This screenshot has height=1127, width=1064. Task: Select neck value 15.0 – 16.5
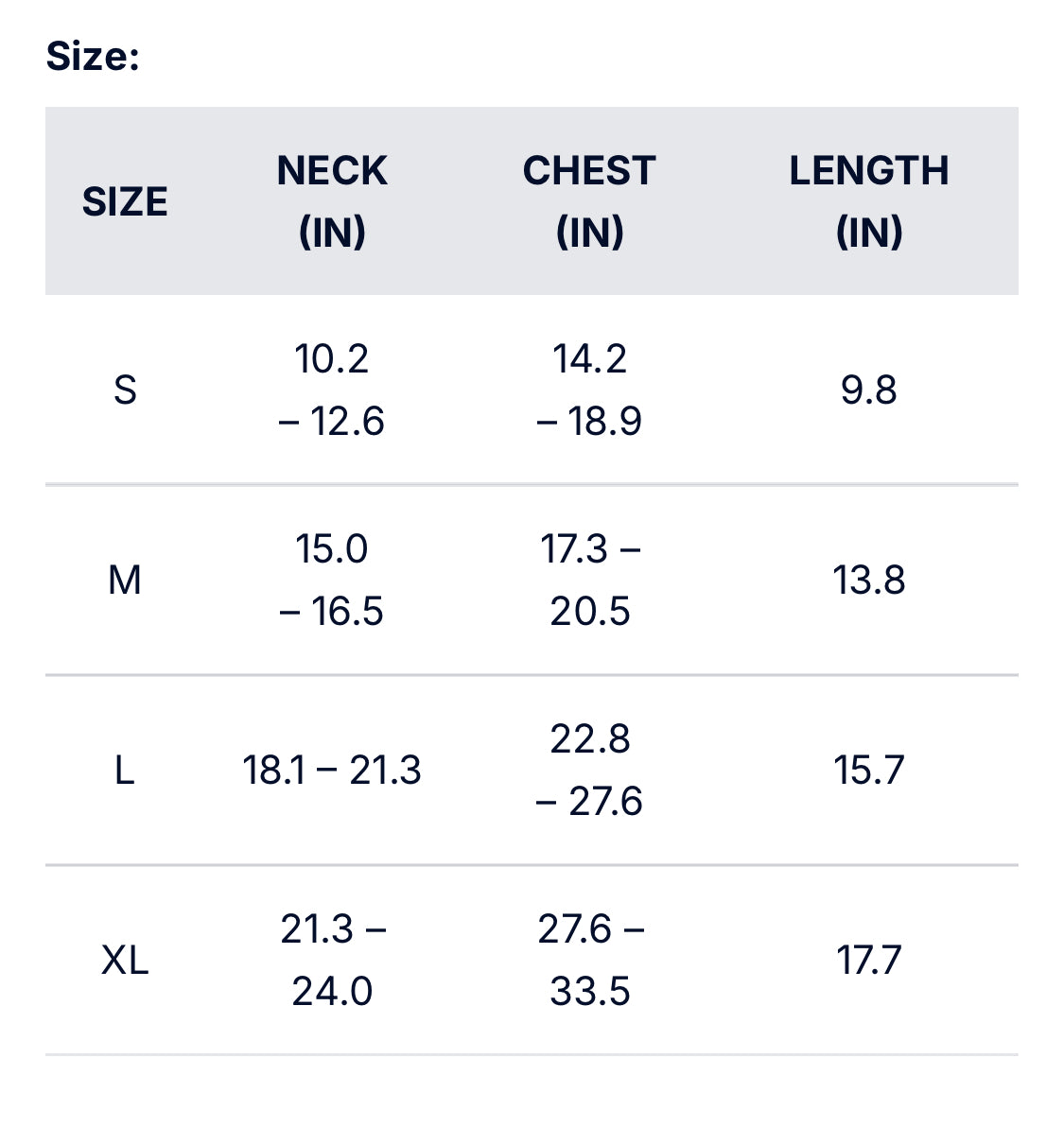[x=332, y=580]
